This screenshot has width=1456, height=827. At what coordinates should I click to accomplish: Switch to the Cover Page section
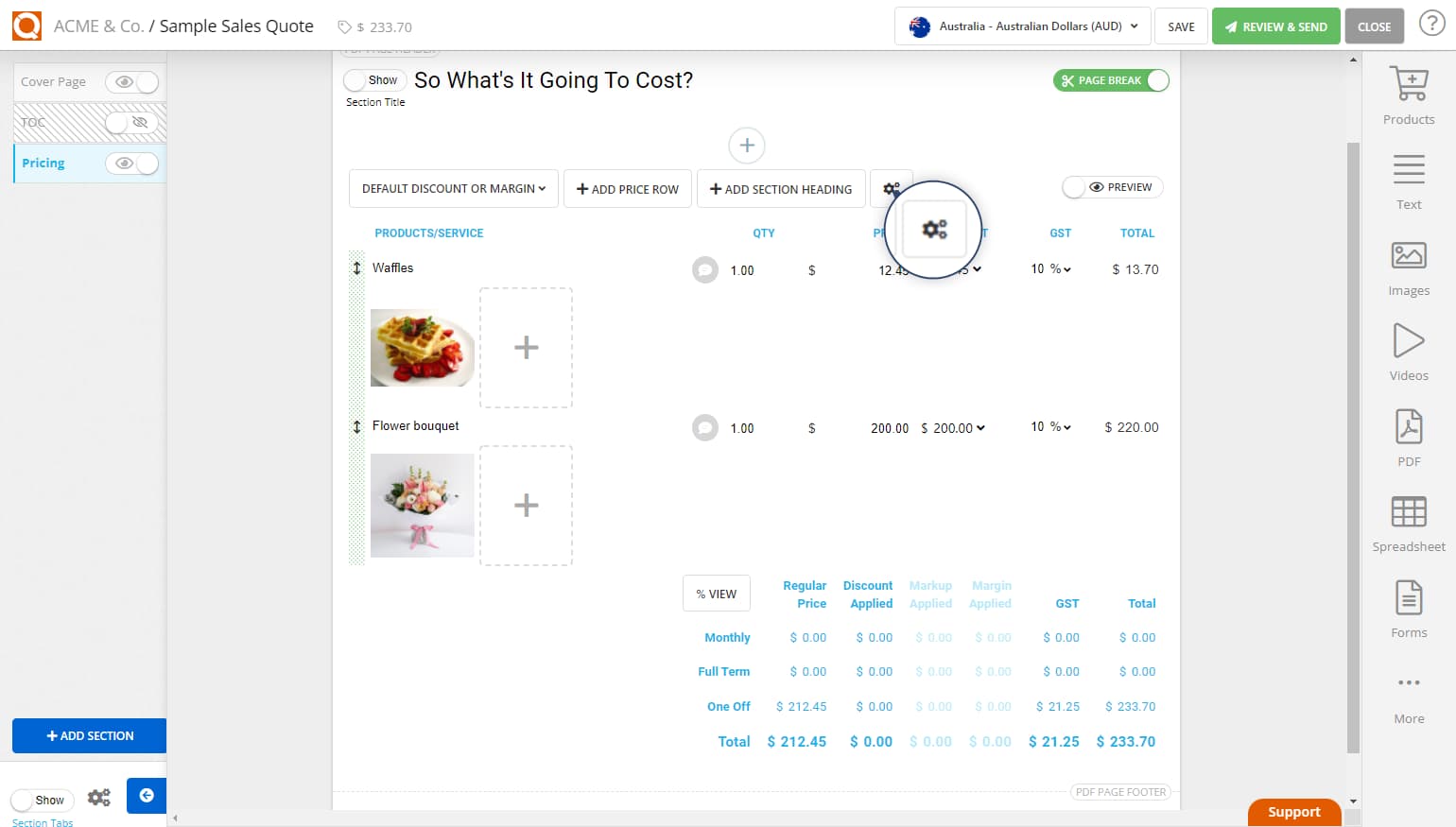(x=54, y=81)
